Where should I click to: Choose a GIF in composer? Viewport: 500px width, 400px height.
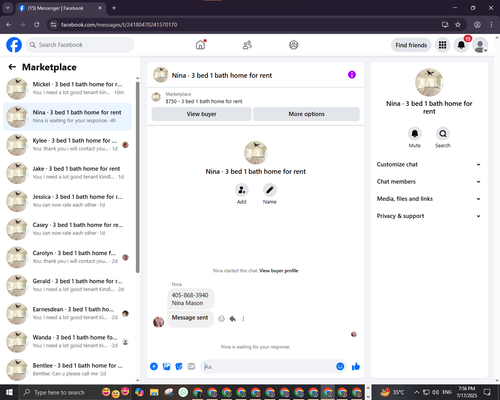pos(191,367)
